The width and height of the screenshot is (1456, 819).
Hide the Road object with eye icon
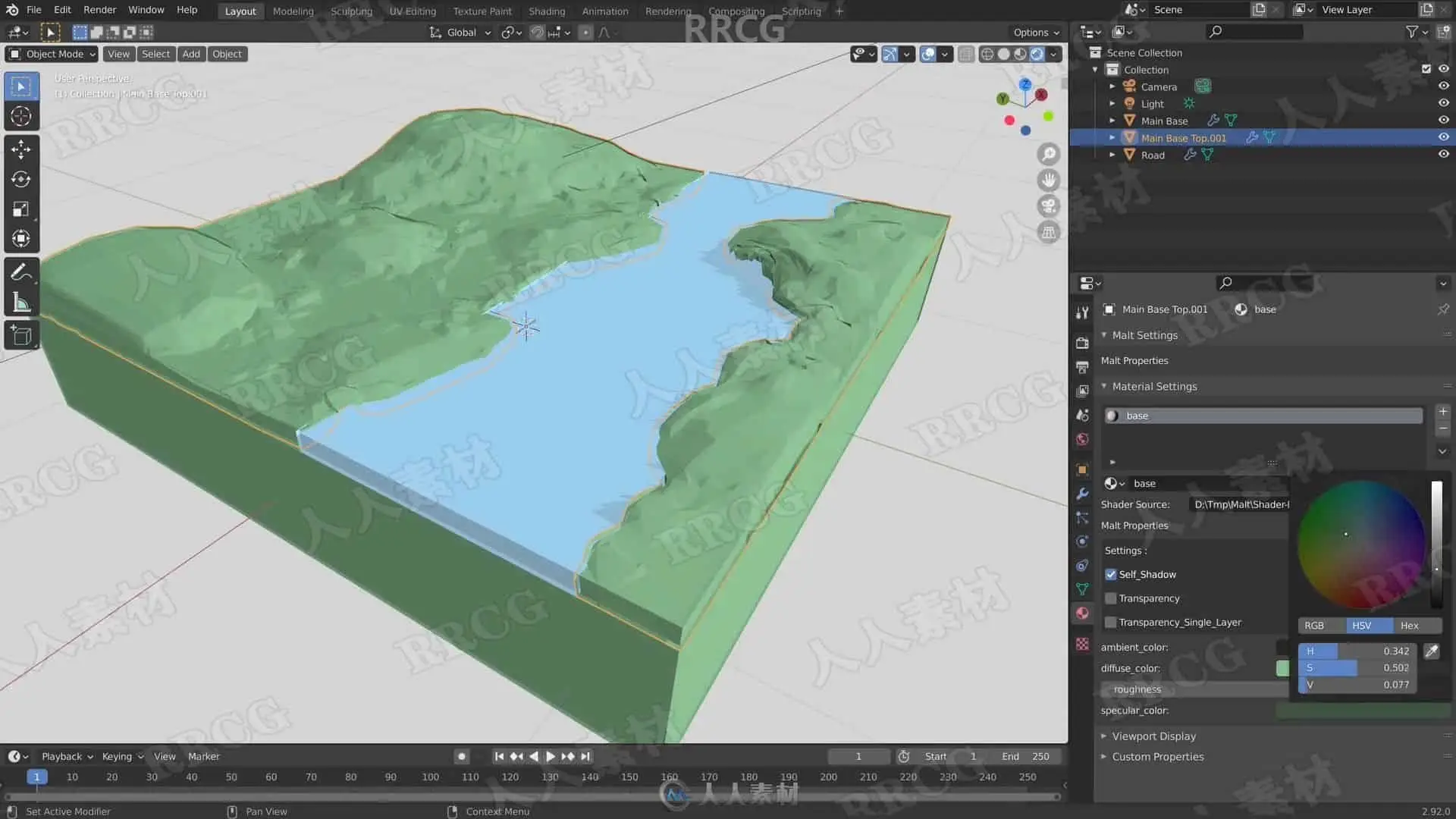[x=1443, y=154]
